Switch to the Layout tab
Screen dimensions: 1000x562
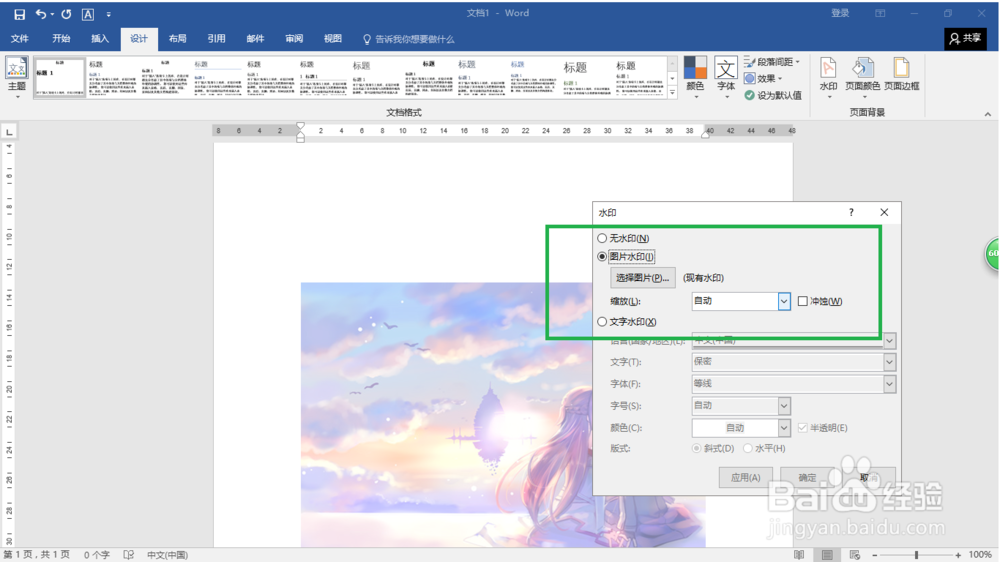(x=178, y=39)
